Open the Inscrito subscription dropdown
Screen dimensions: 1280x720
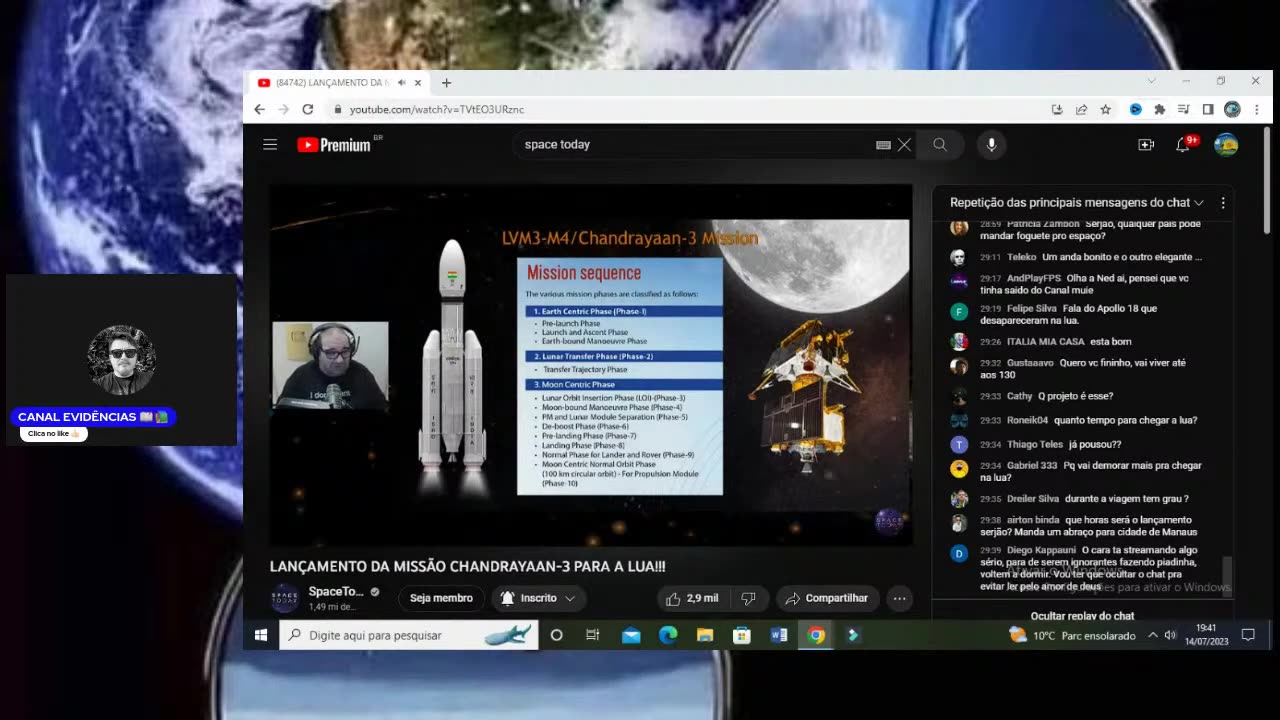(x=538, y=598)
